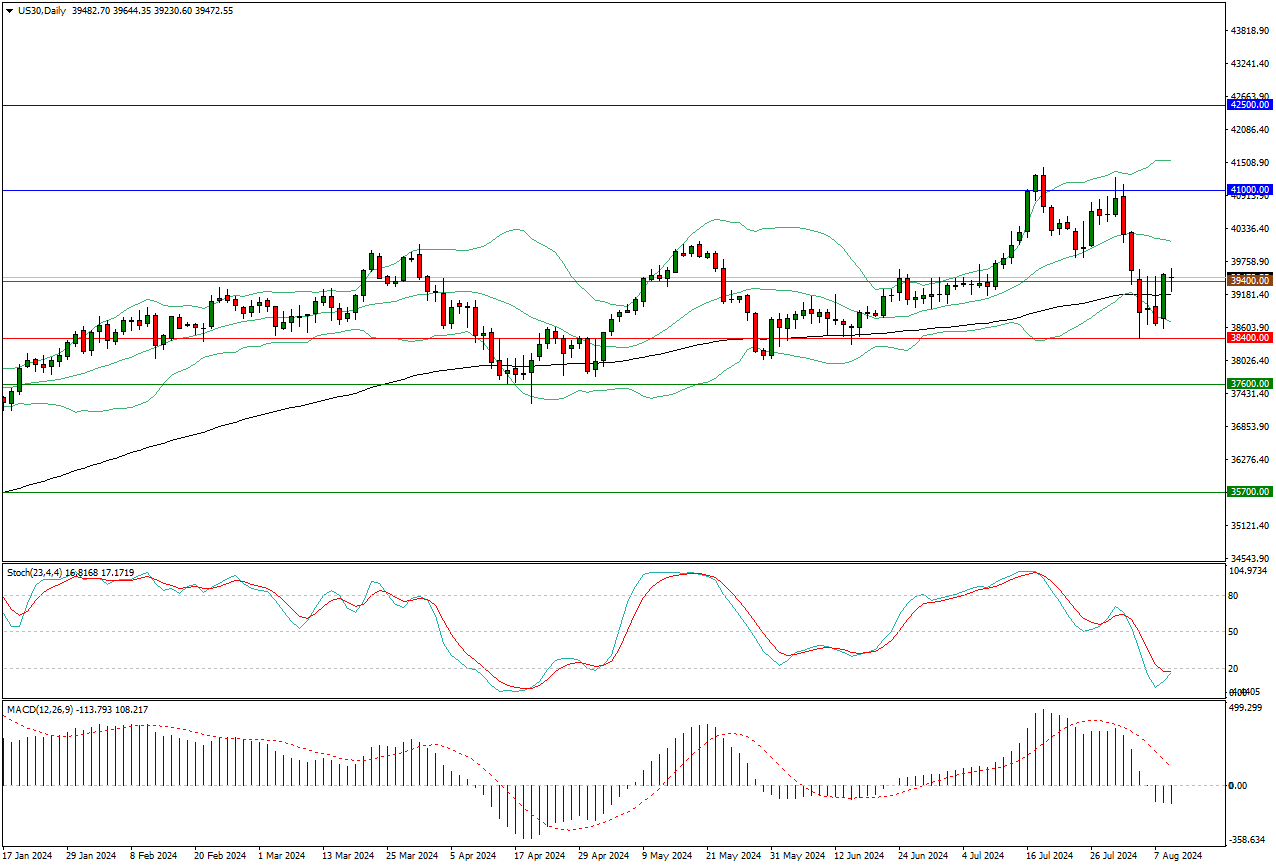Select the 39400.00 price tag
The height and width of the screenshot is (867, 1276).
pyautogui.click(x=1250, y=281)
